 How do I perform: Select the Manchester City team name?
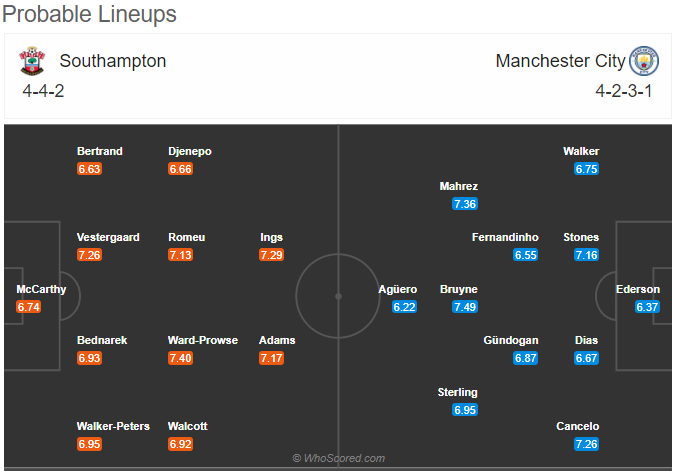(x=560, y=61)
